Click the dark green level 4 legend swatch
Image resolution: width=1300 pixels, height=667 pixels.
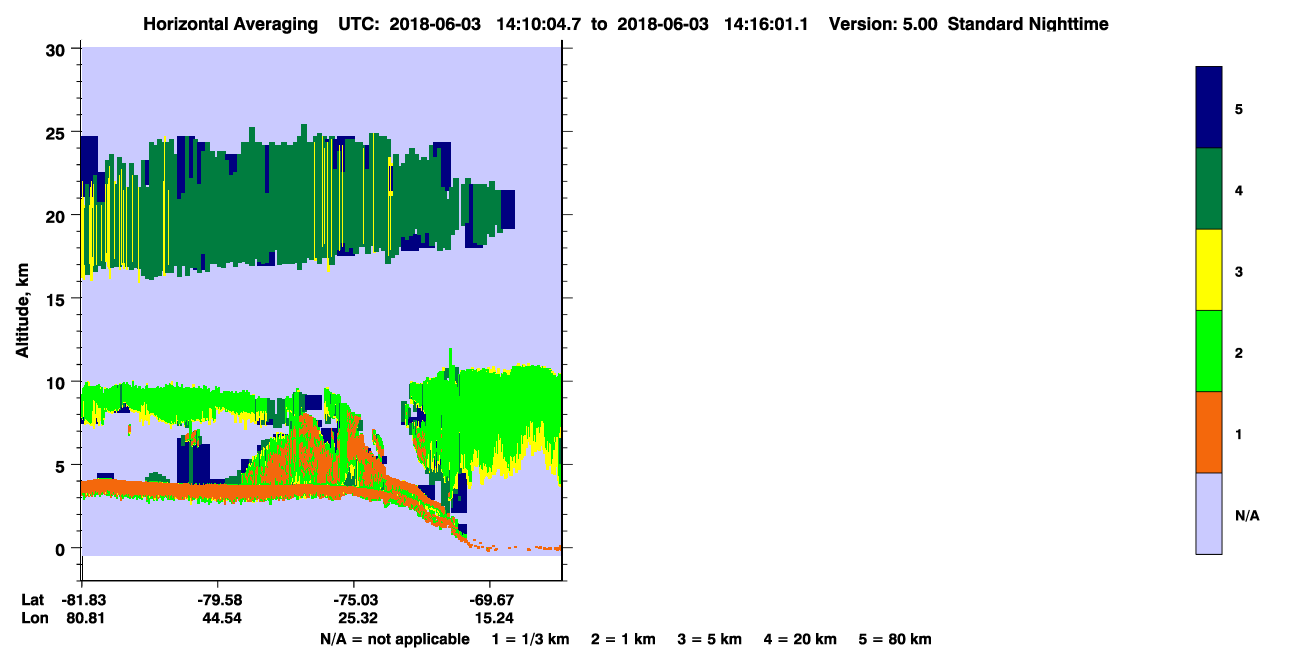pos(1209,189)
